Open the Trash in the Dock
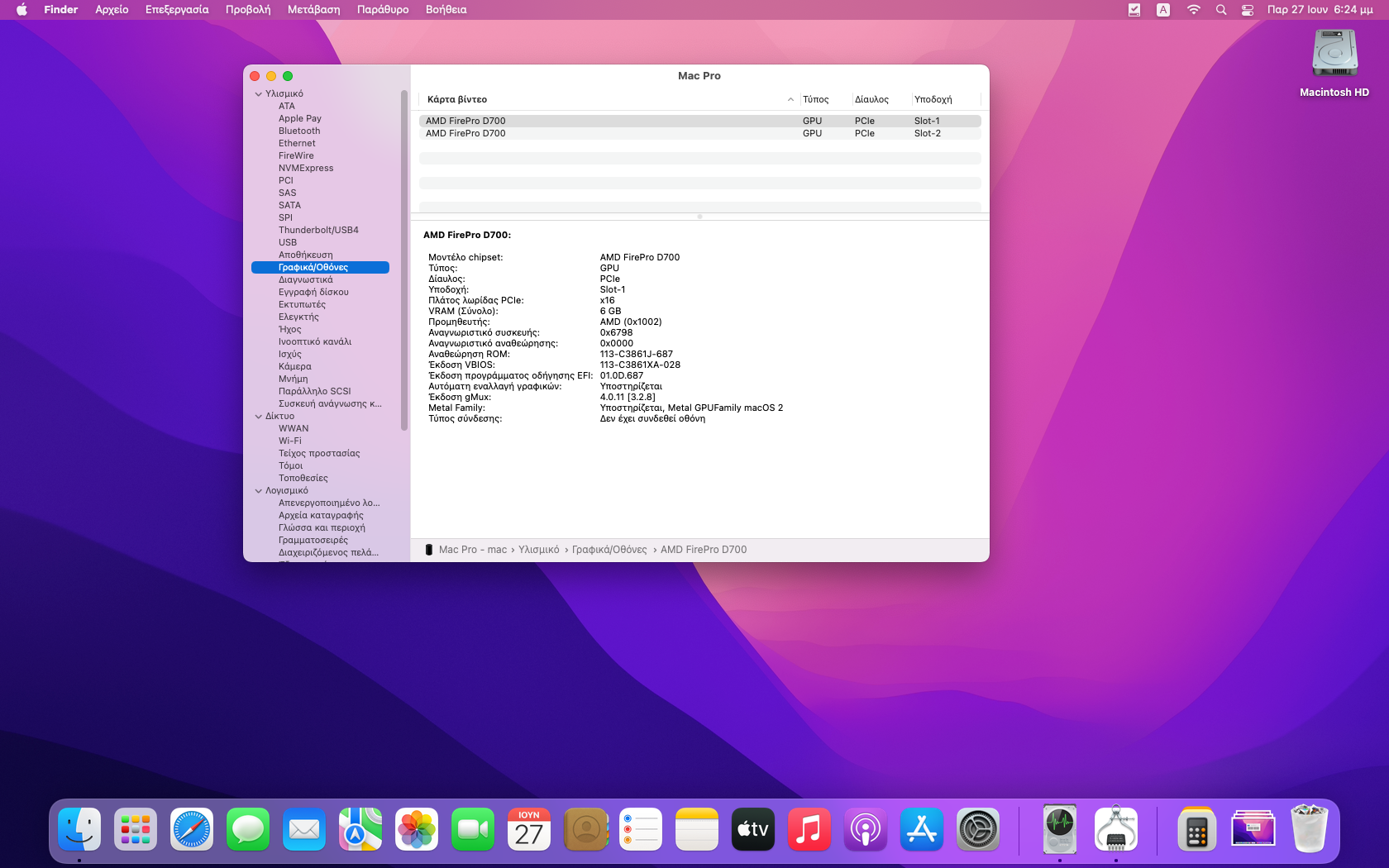This screenshot has width=1389, height=868. [1310, 829]
